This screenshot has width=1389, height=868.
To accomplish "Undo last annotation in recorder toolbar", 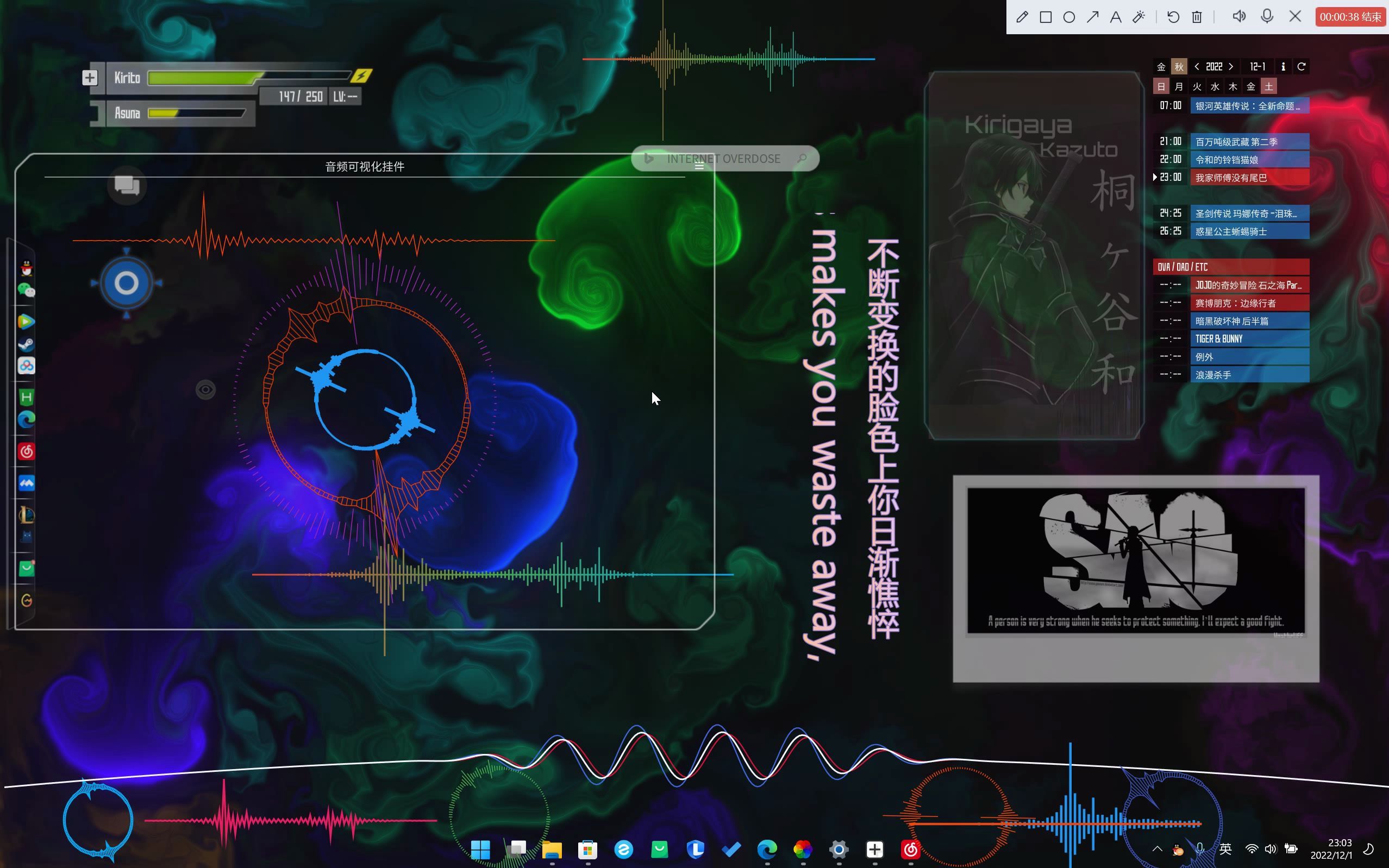I will pyautogui.click(x=1173, y=17).
